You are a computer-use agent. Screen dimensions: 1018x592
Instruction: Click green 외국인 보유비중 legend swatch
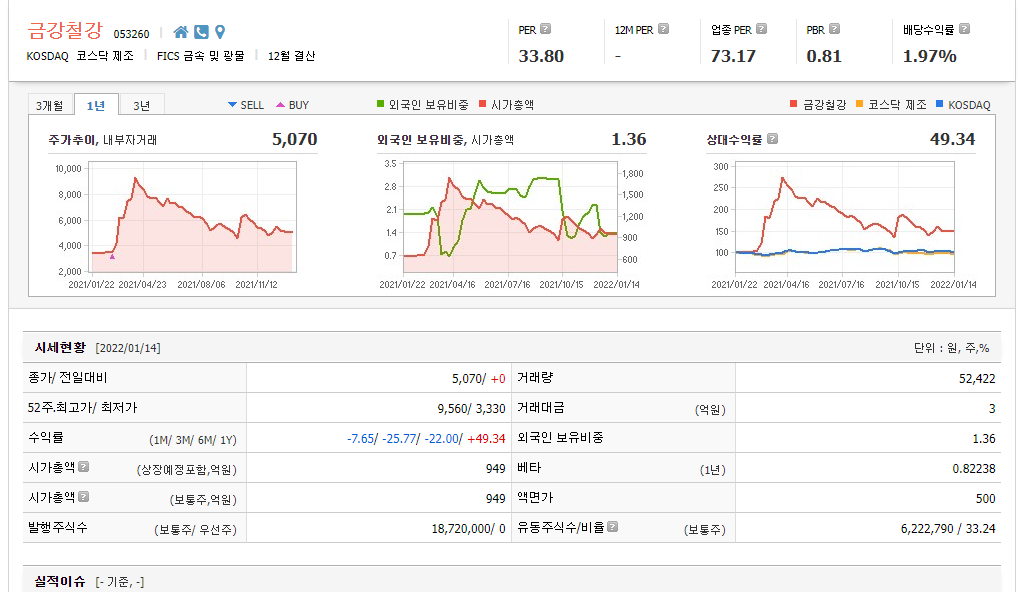coord(380,104)
